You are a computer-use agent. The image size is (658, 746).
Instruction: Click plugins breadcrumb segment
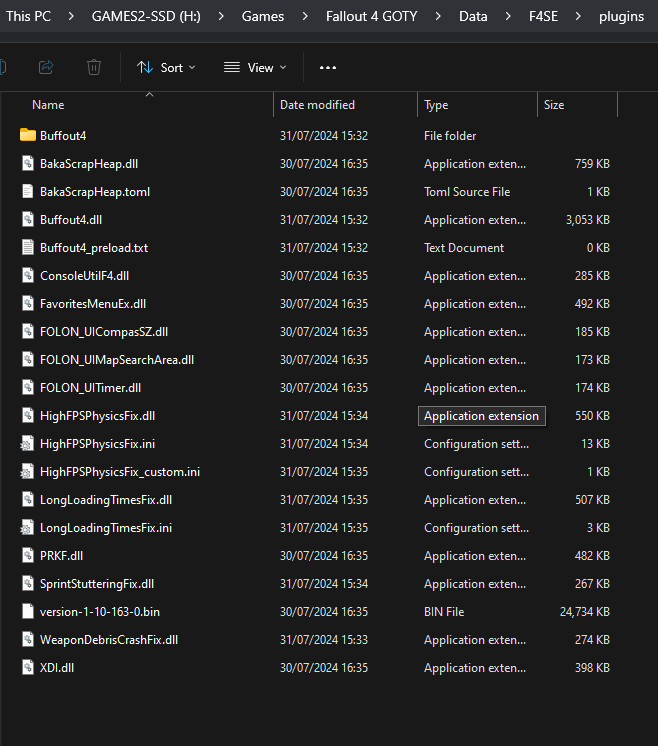[621, 16]
